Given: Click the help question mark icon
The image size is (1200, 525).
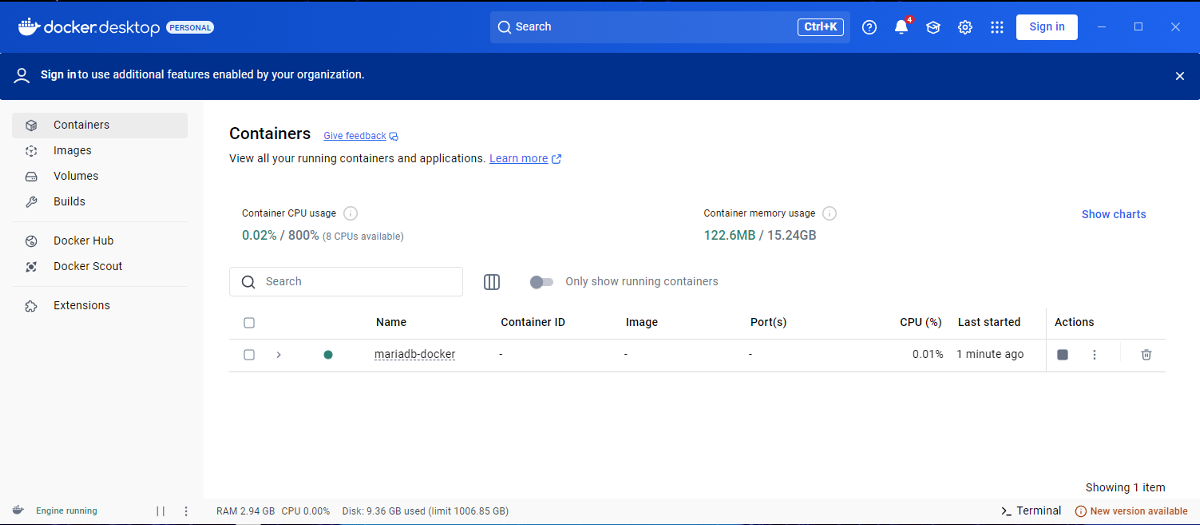Looking at the screenshot, I should click(869, 27).
